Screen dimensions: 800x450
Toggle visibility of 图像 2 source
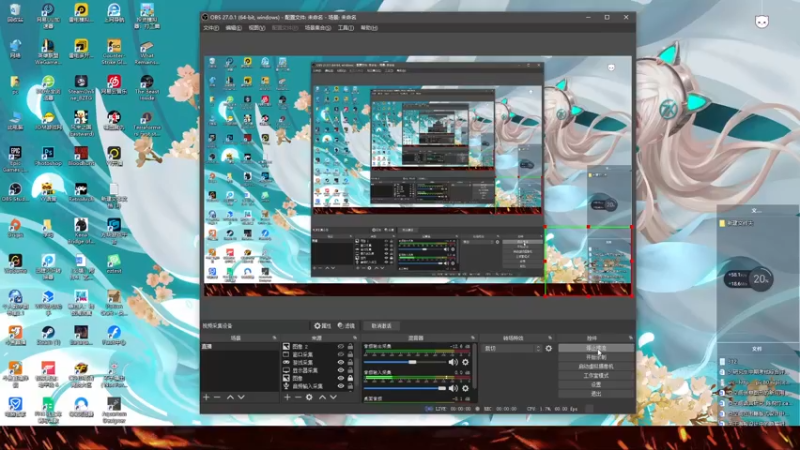pyautogui.click(x=341, y=346)
